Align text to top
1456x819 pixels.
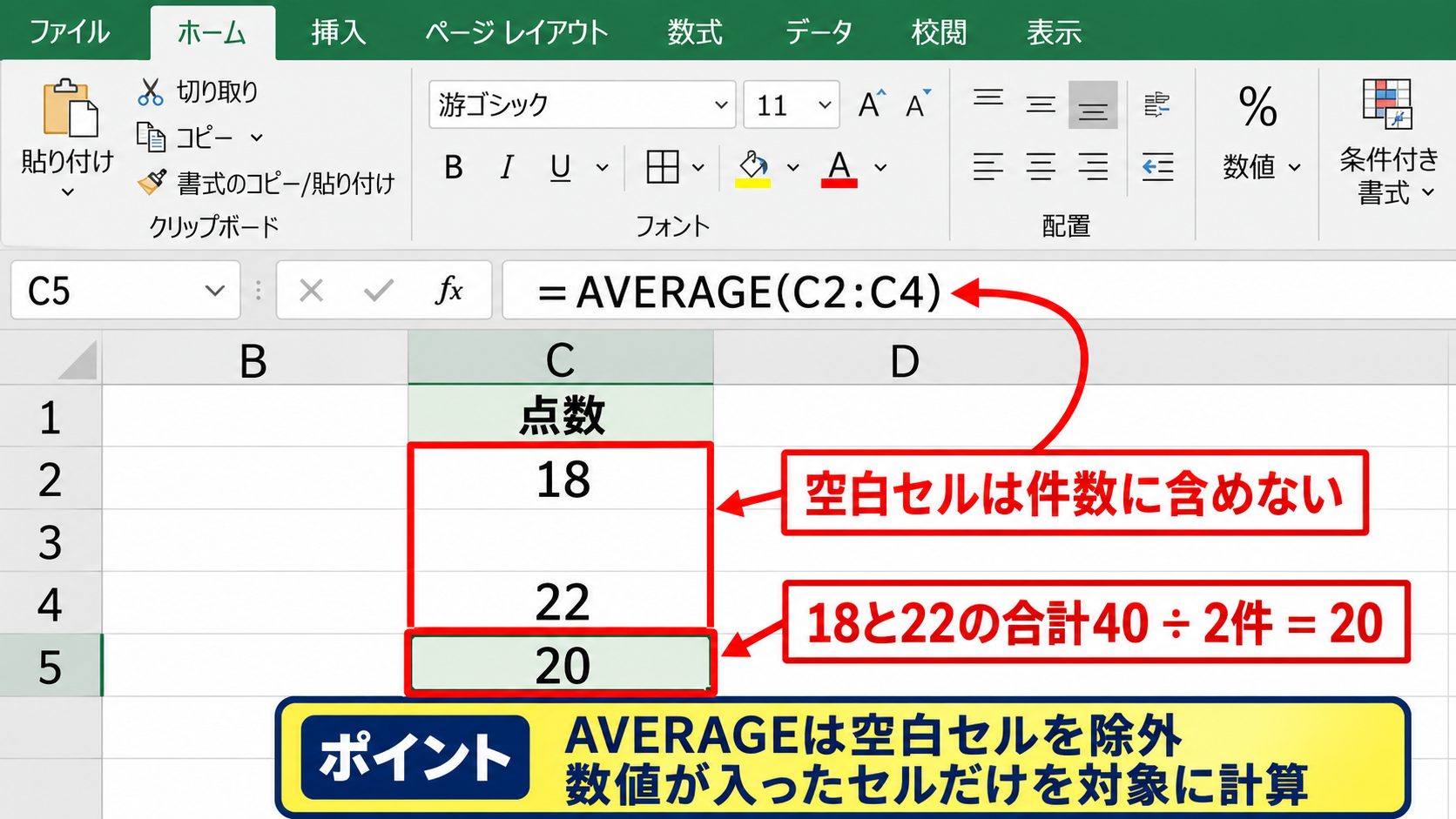tap(988, 97)
